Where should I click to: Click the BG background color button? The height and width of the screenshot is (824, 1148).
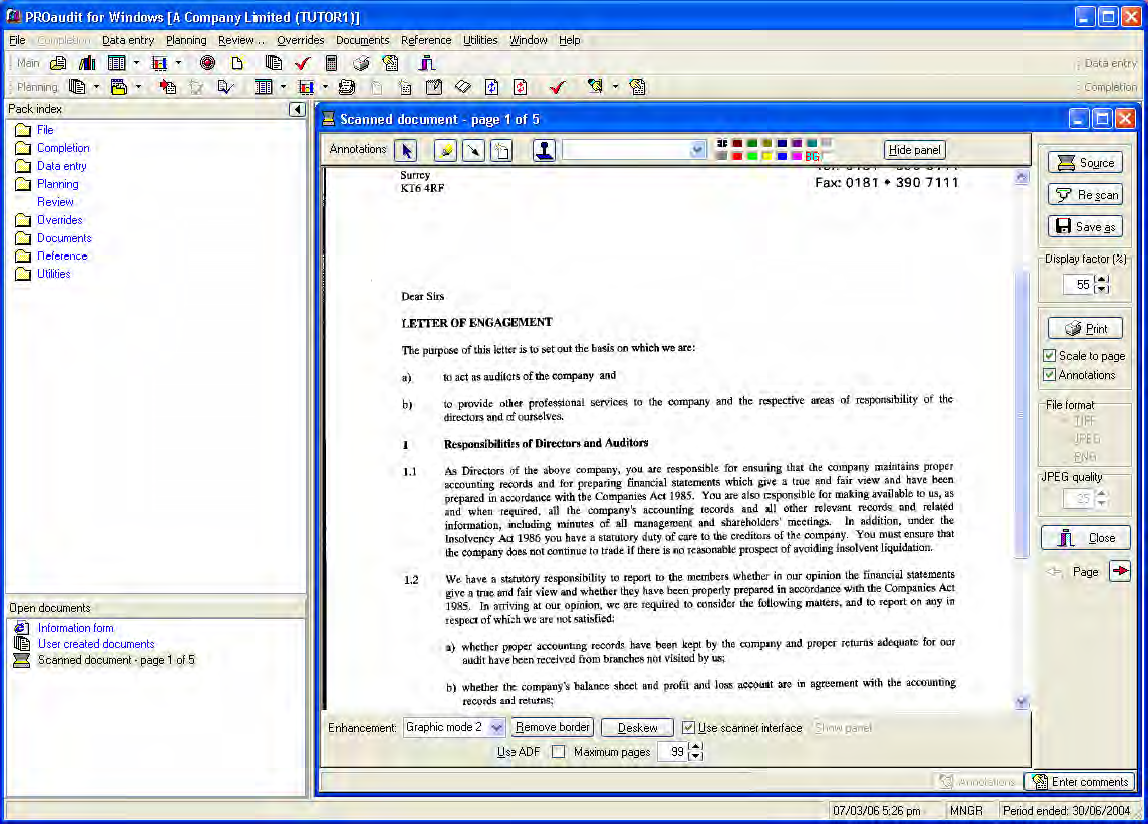point(812,156)
